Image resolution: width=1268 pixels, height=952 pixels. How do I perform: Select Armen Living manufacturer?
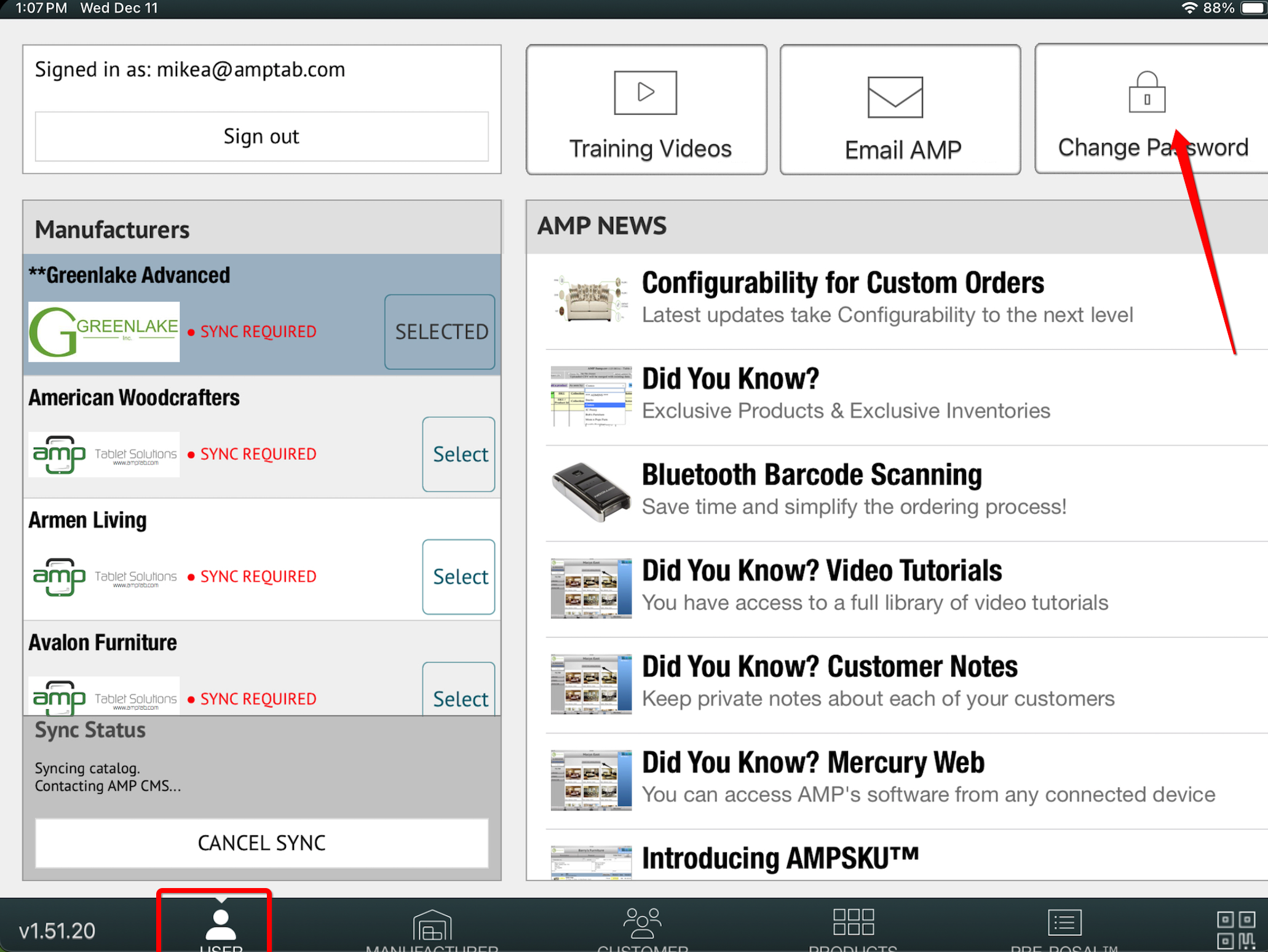(458, 577)
